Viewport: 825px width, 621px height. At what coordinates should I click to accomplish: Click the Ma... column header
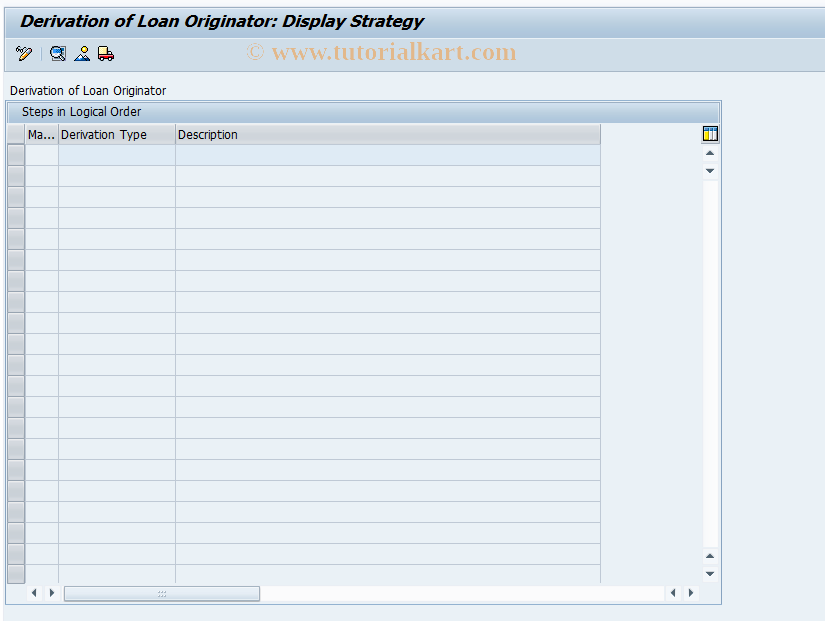click(42, 135)
